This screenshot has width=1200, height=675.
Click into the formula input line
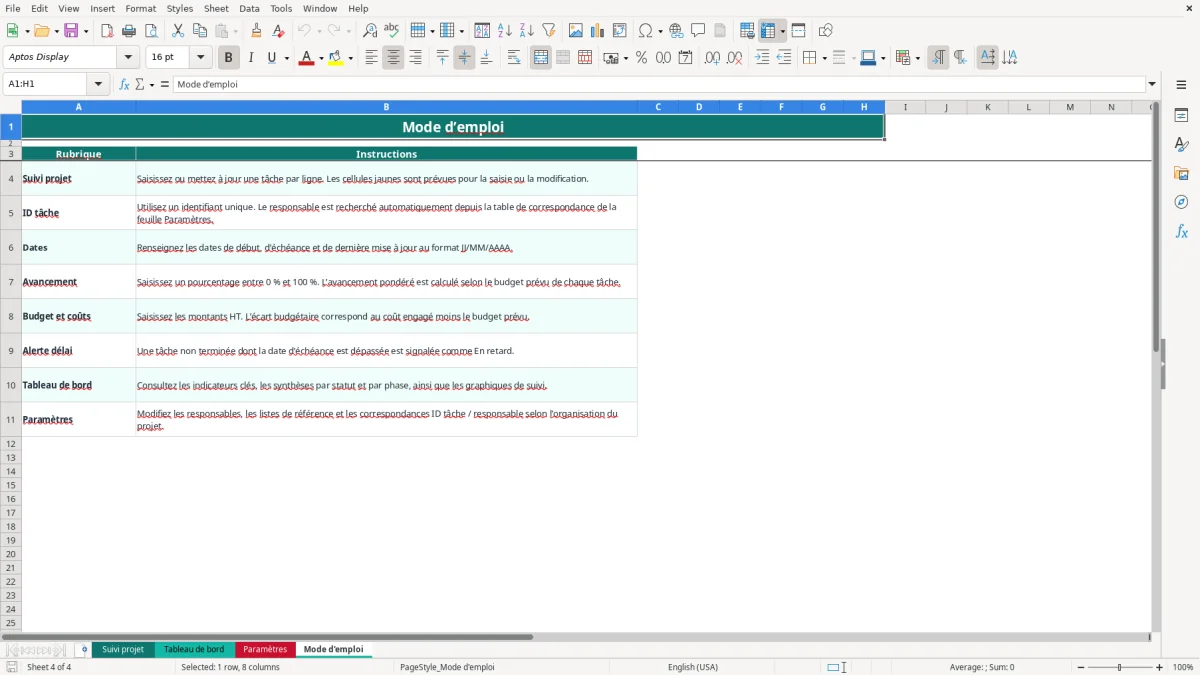(x=659, y=84)
